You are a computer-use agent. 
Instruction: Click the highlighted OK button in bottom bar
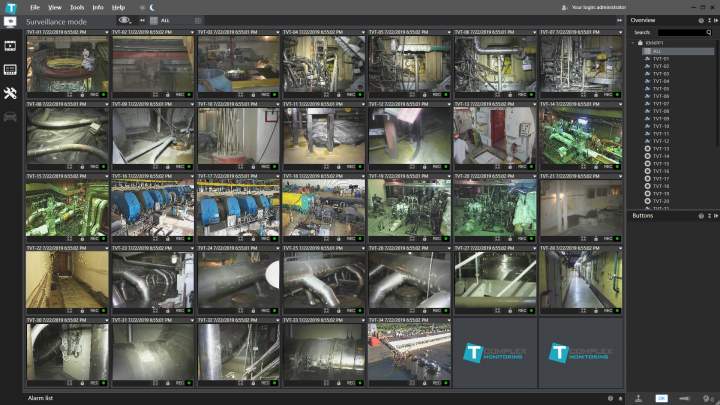point(661,398)
